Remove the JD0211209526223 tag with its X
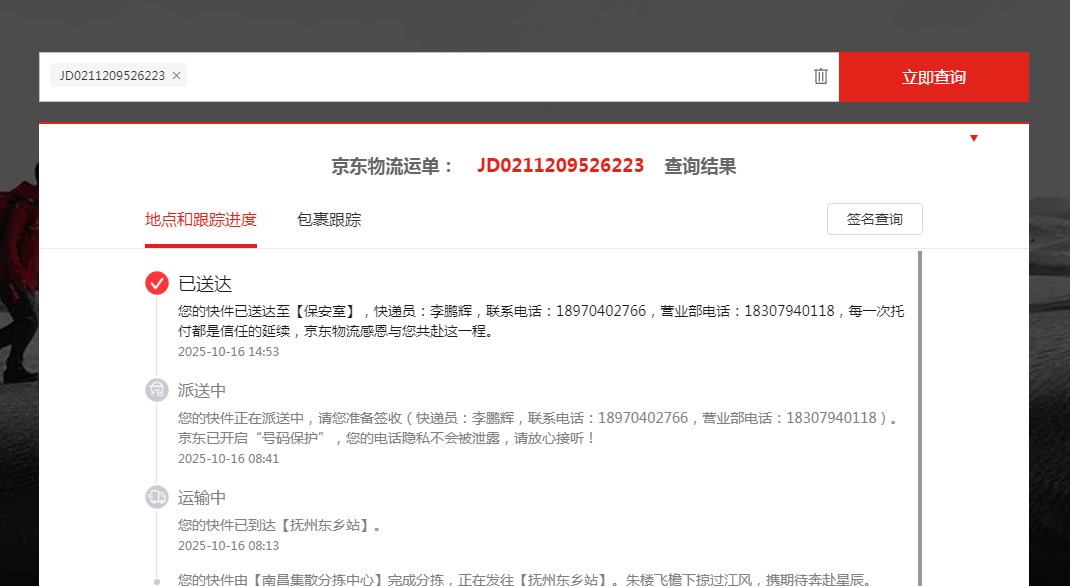The image size is (1070, 586). point(177,76)
